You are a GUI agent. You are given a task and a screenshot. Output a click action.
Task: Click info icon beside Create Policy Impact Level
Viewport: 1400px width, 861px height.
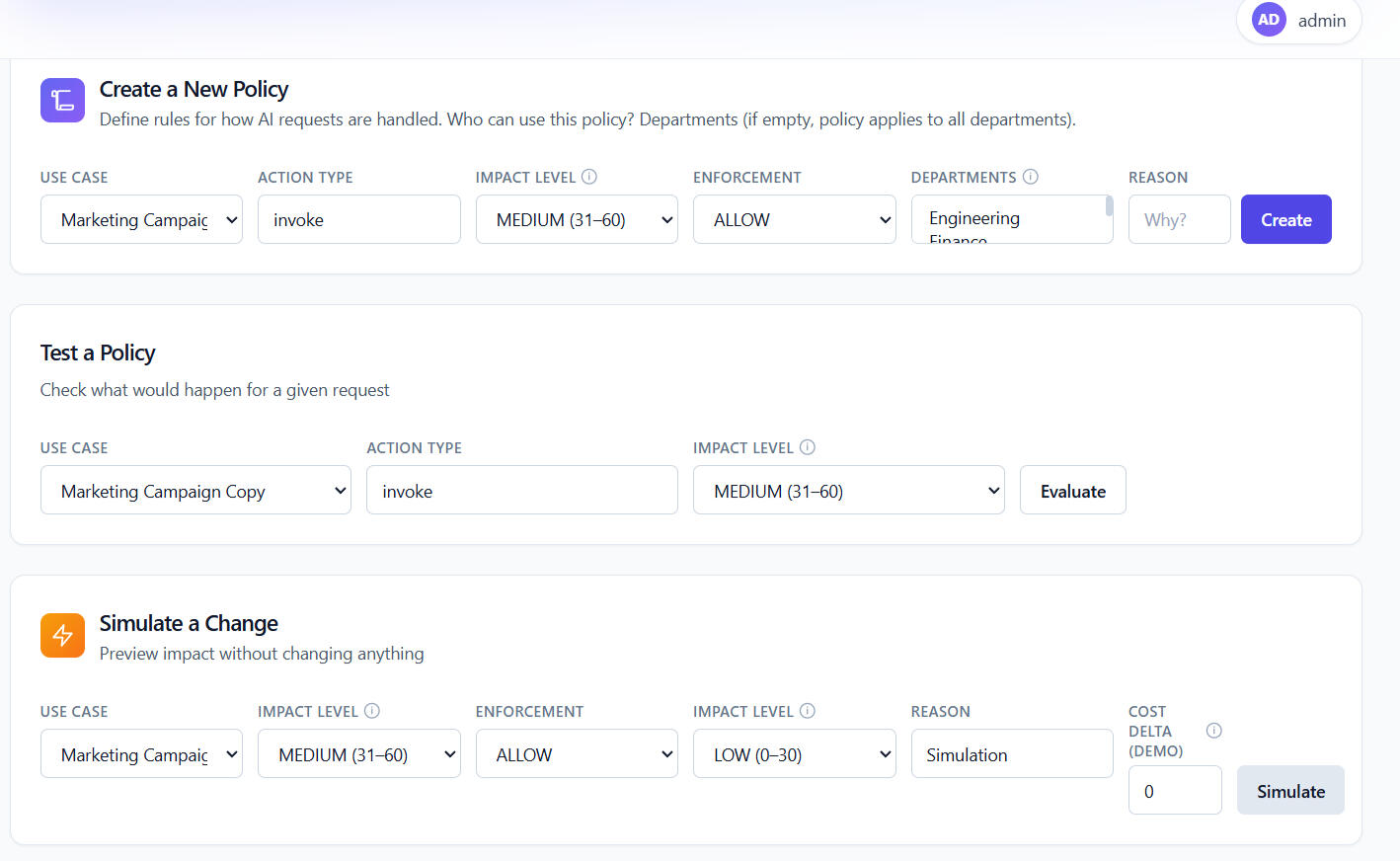pyautogui.click(x=589, y=177)
